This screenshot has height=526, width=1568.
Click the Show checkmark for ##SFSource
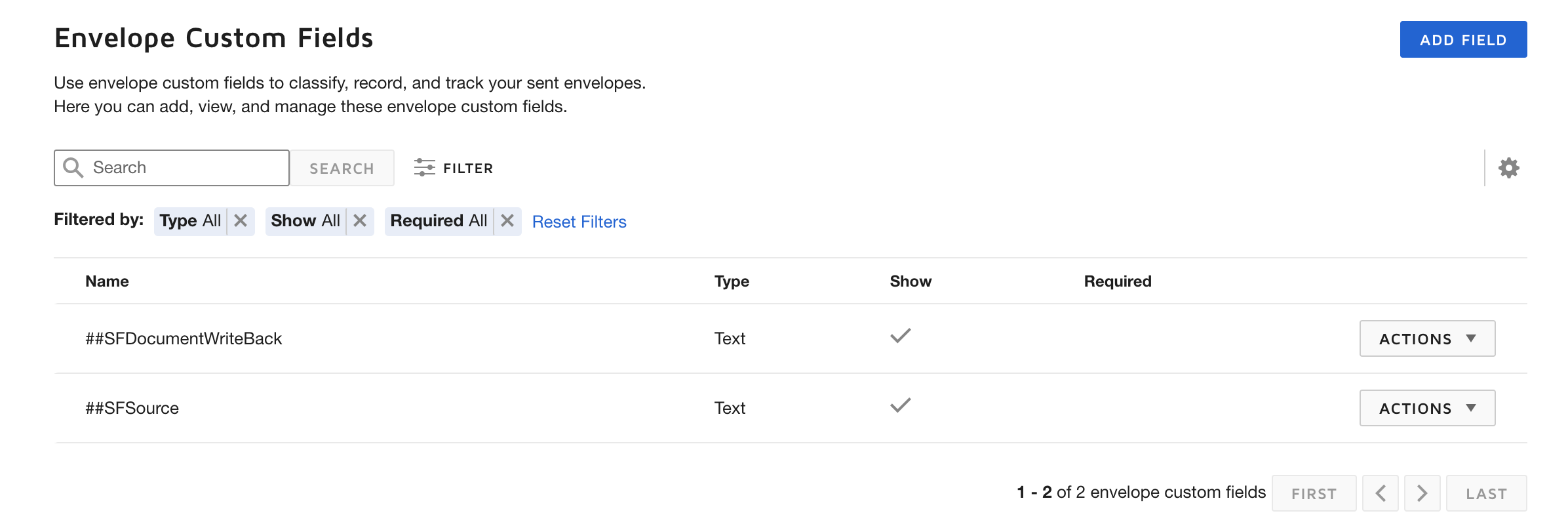901,405
